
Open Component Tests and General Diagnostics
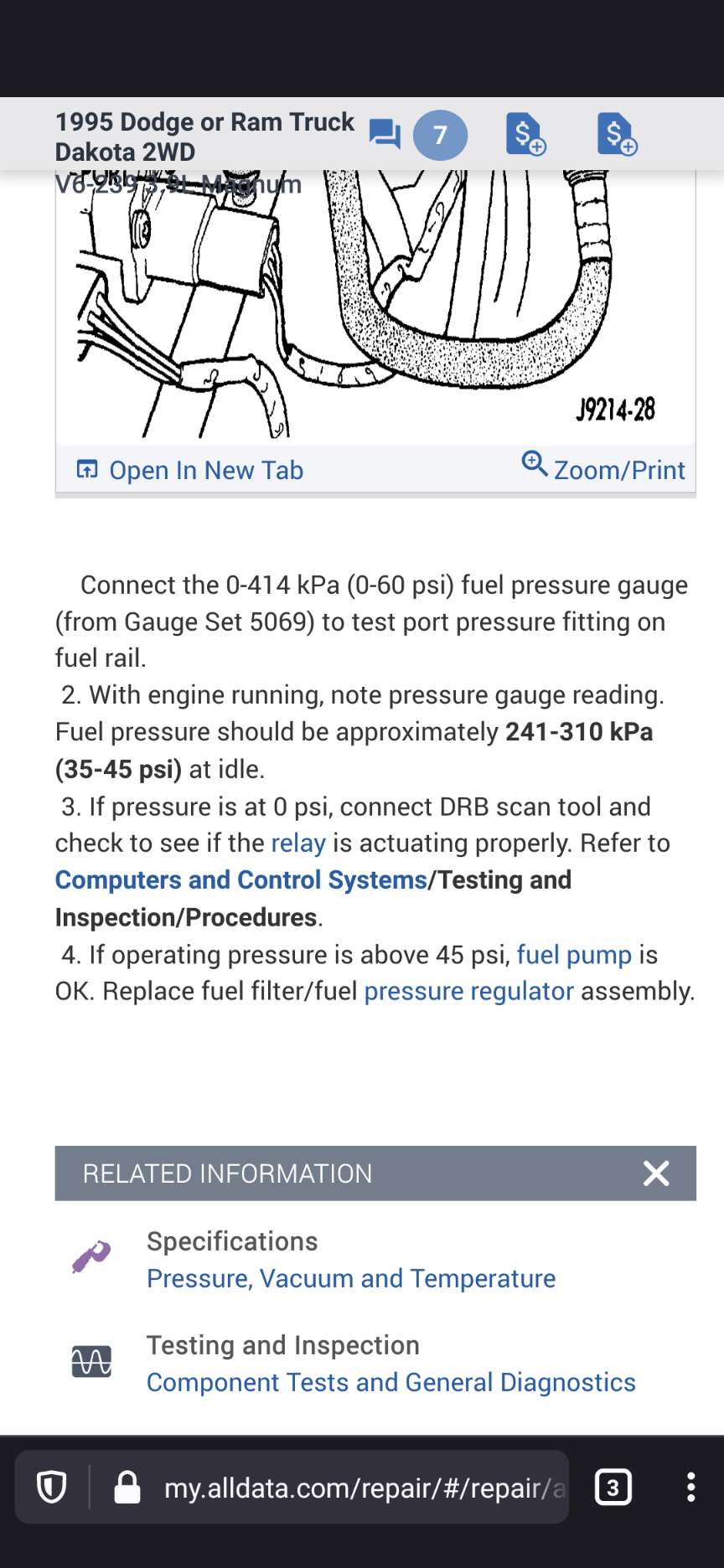pos(391,1383)
